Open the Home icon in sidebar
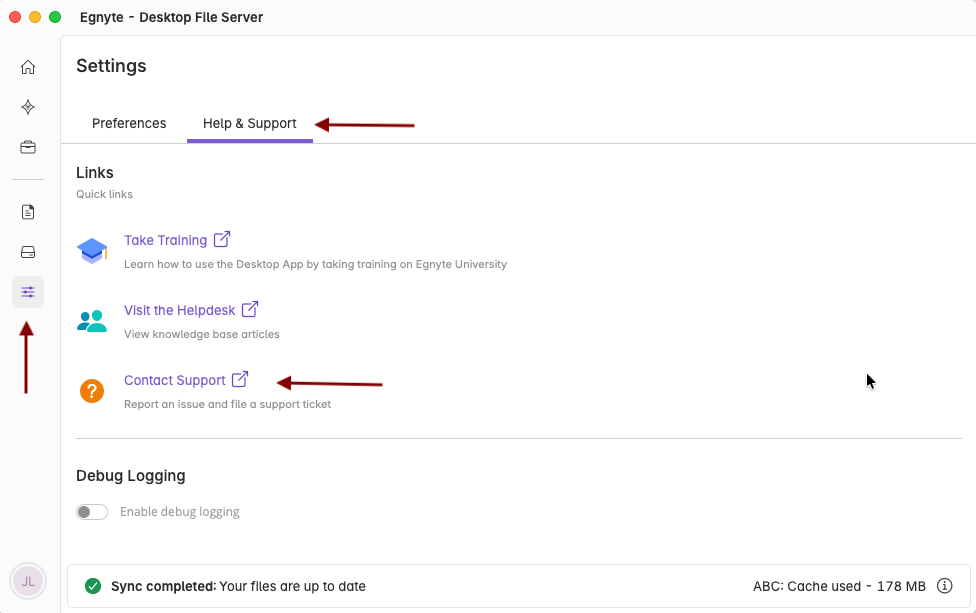 (28, 67)
